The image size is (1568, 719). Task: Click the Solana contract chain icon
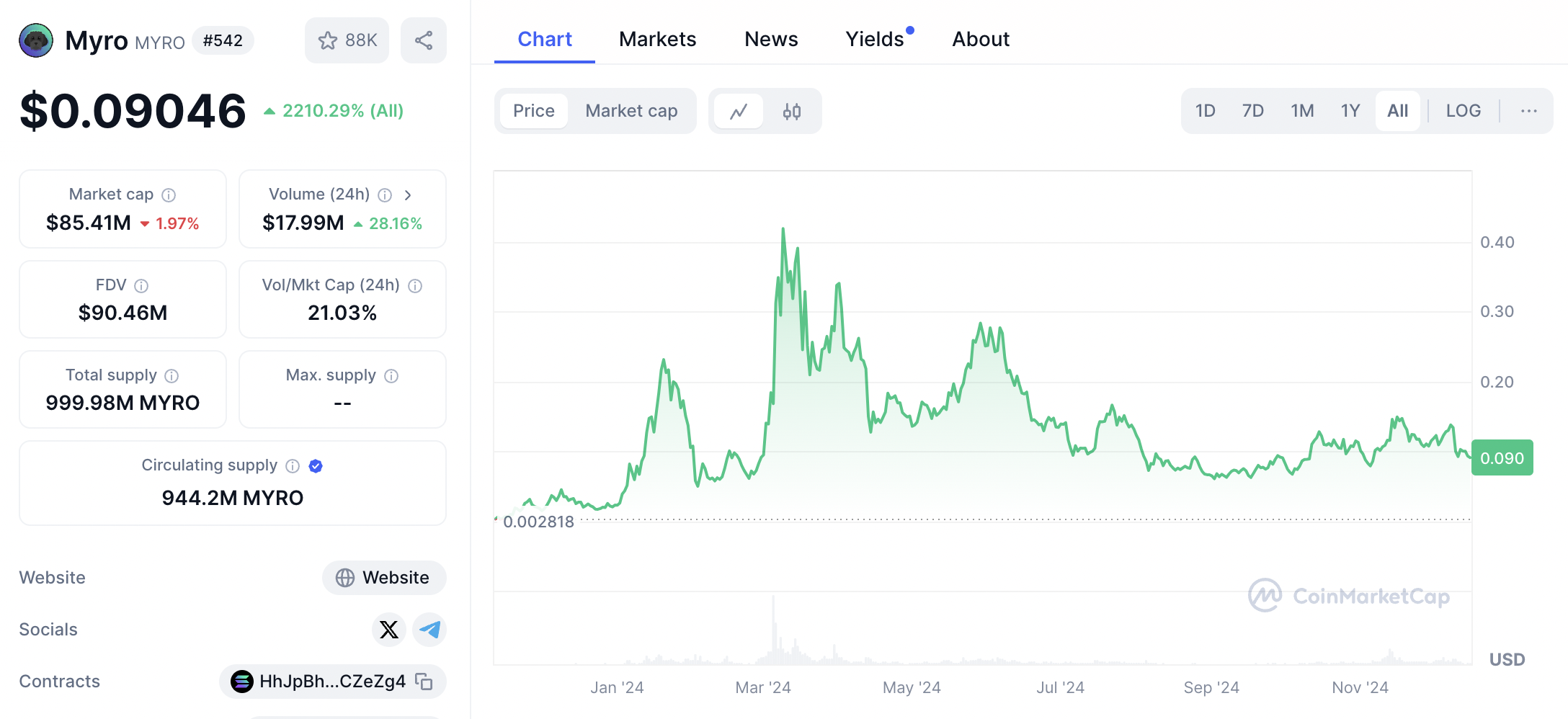point(242,682)
